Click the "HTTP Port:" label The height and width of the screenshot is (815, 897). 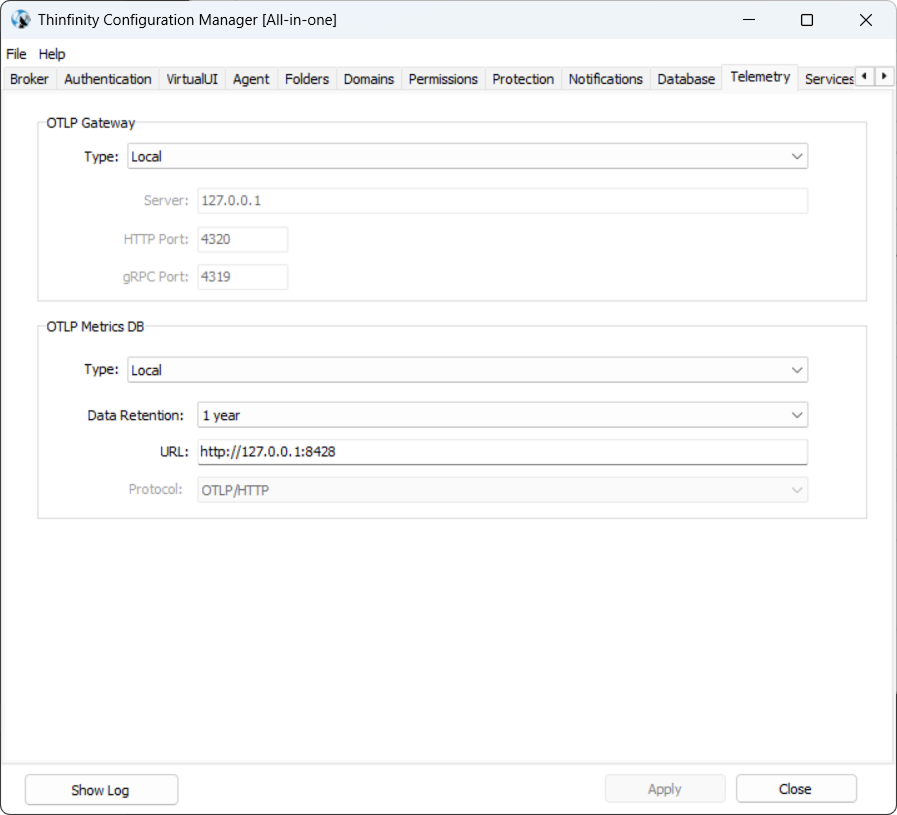coord(156,239)
